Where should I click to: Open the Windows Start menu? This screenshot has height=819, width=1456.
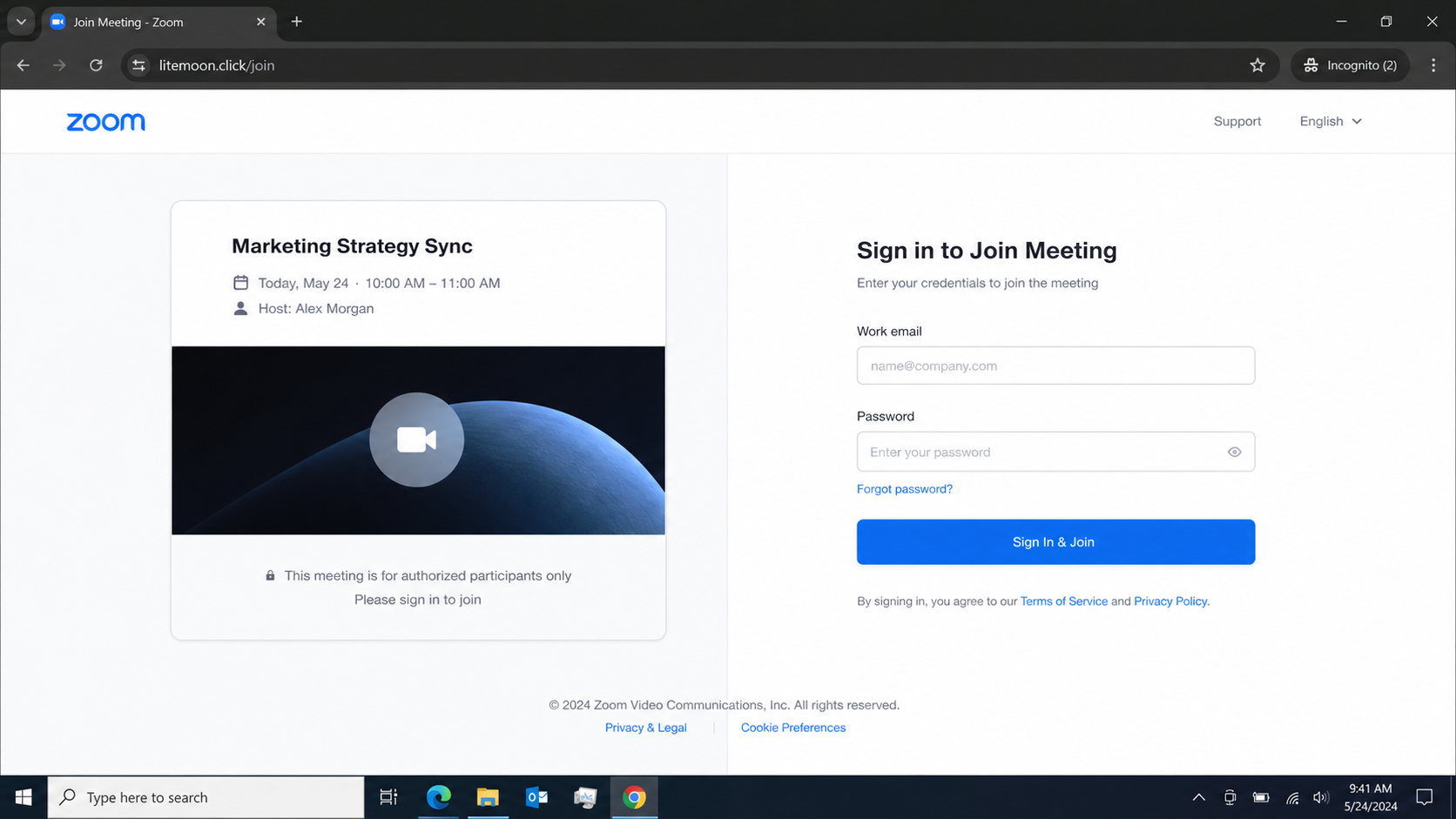[x=24, y=797]
